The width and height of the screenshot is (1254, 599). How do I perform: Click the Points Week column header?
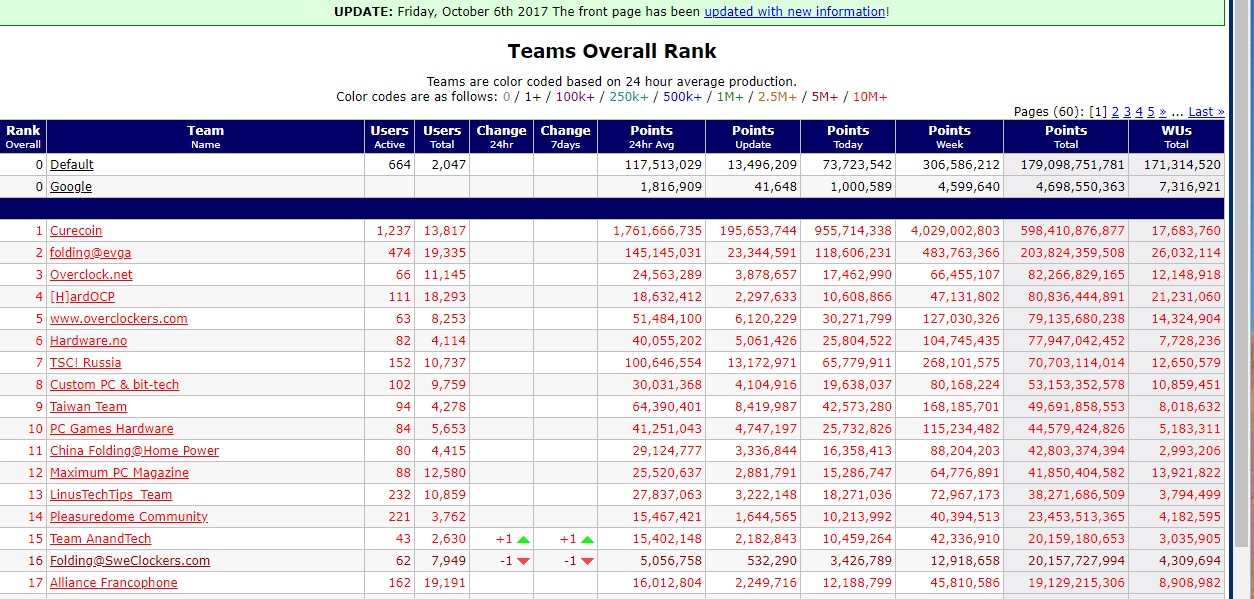(x=949, y=137)
